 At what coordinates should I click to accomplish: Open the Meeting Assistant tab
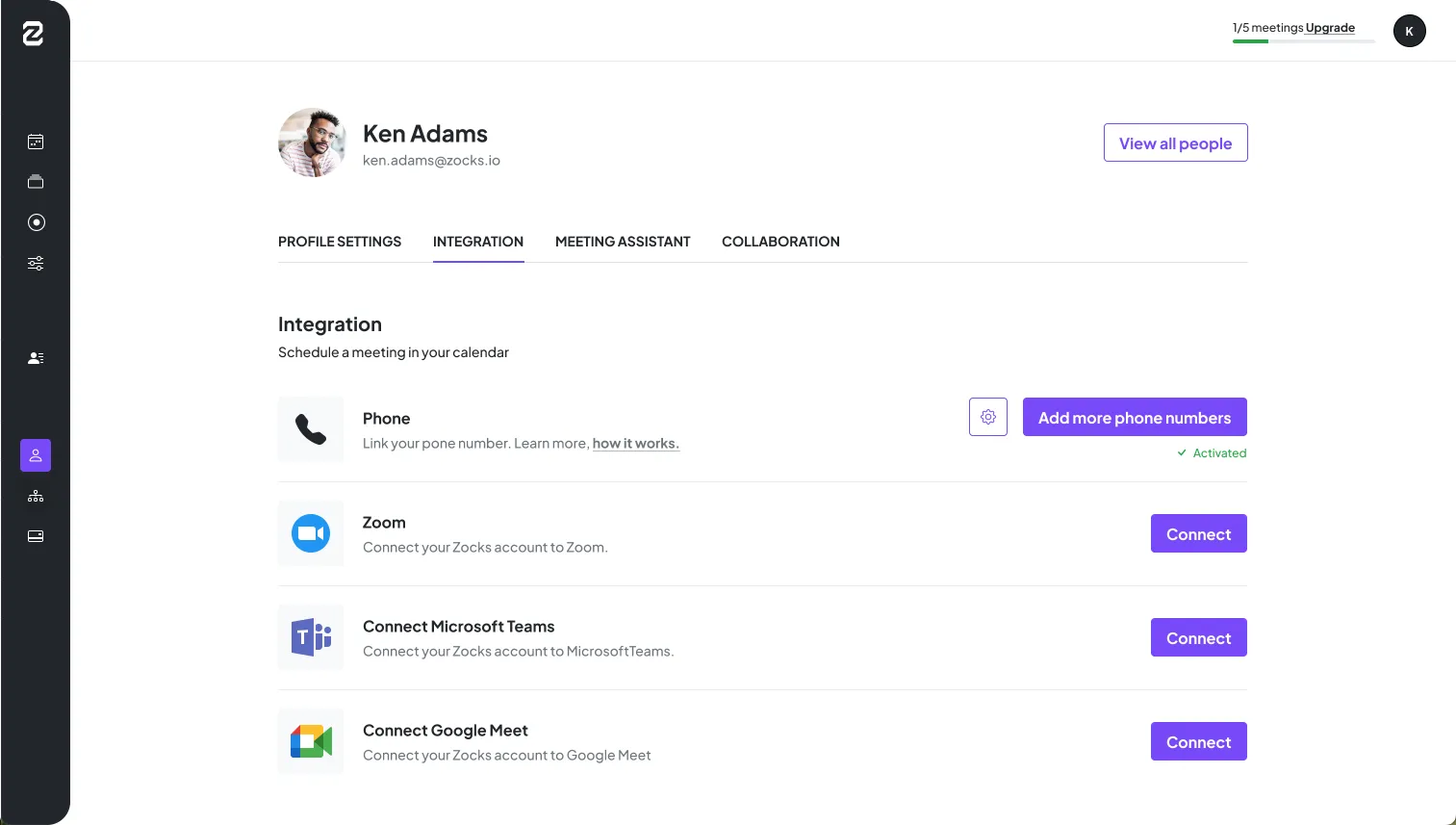(x=623, y=242)
